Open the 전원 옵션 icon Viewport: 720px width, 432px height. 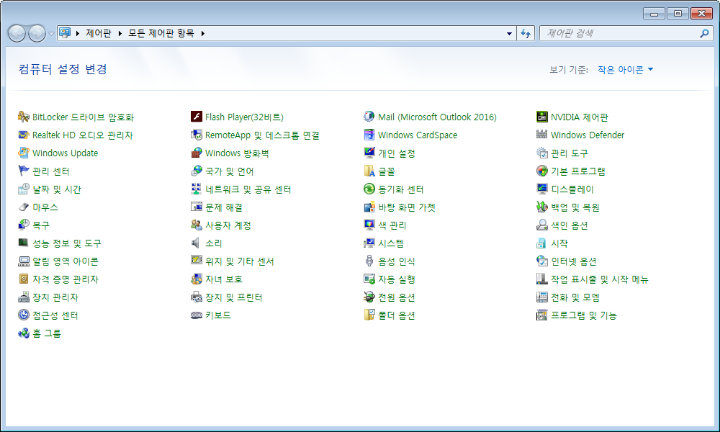coord(369,297)
